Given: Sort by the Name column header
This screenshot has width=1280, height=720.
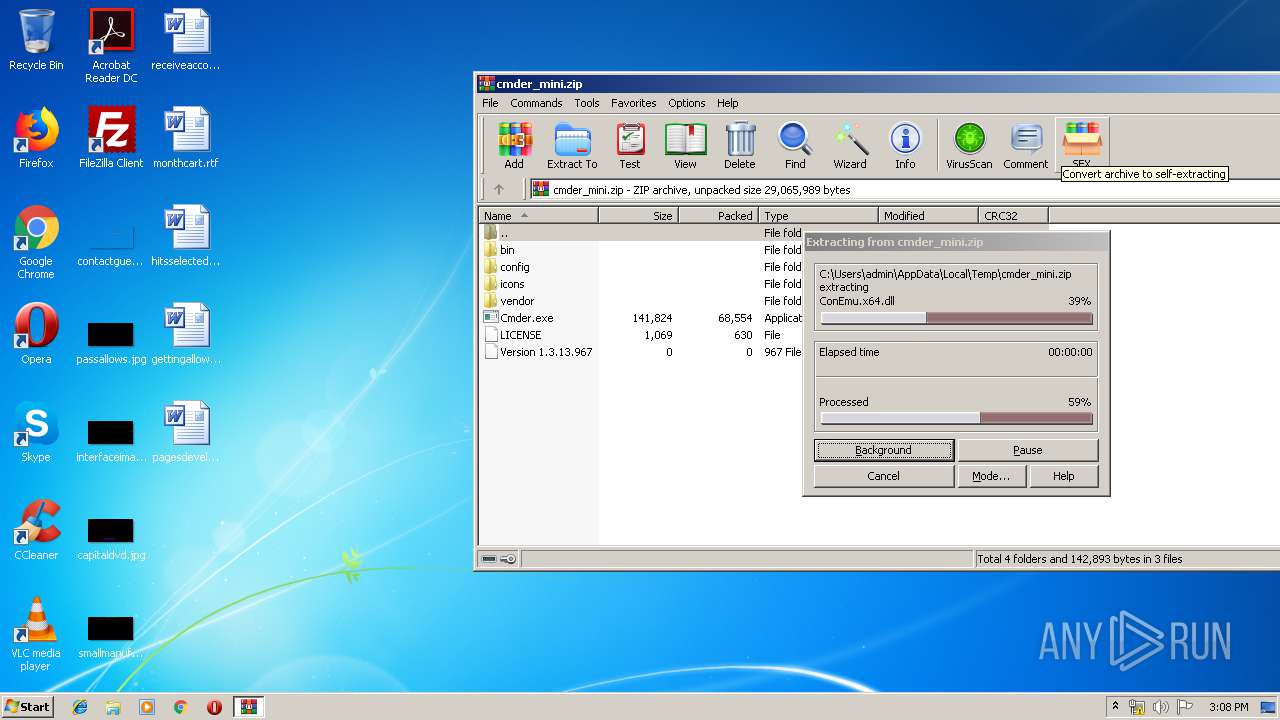Looking at the screenshot, I should pos(538,215).
